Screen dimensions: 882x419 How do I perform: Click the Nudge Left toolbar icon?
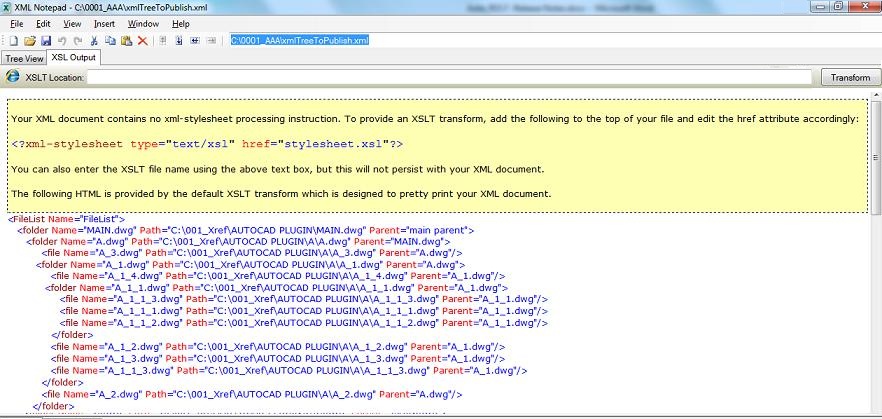pyautogui.click(x=194, y=41)
